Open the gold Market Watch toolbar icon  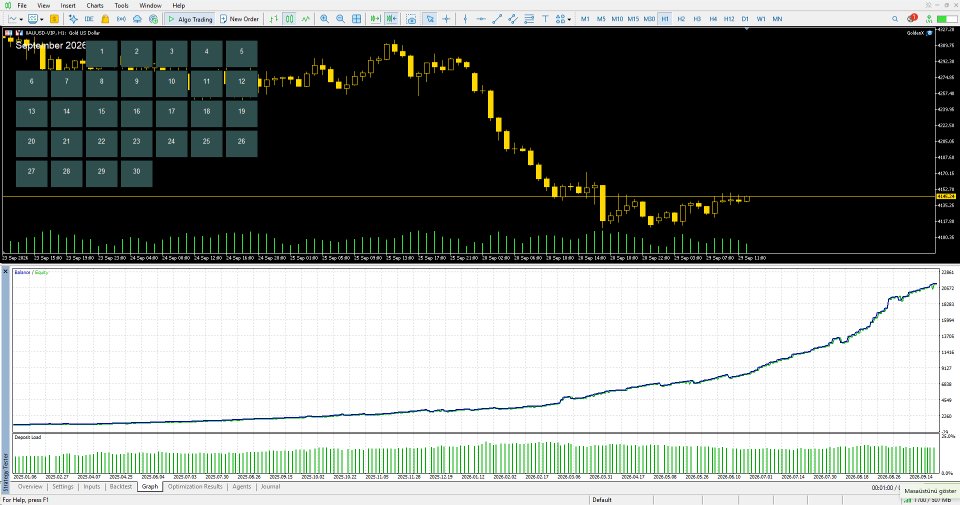point(54,19)
